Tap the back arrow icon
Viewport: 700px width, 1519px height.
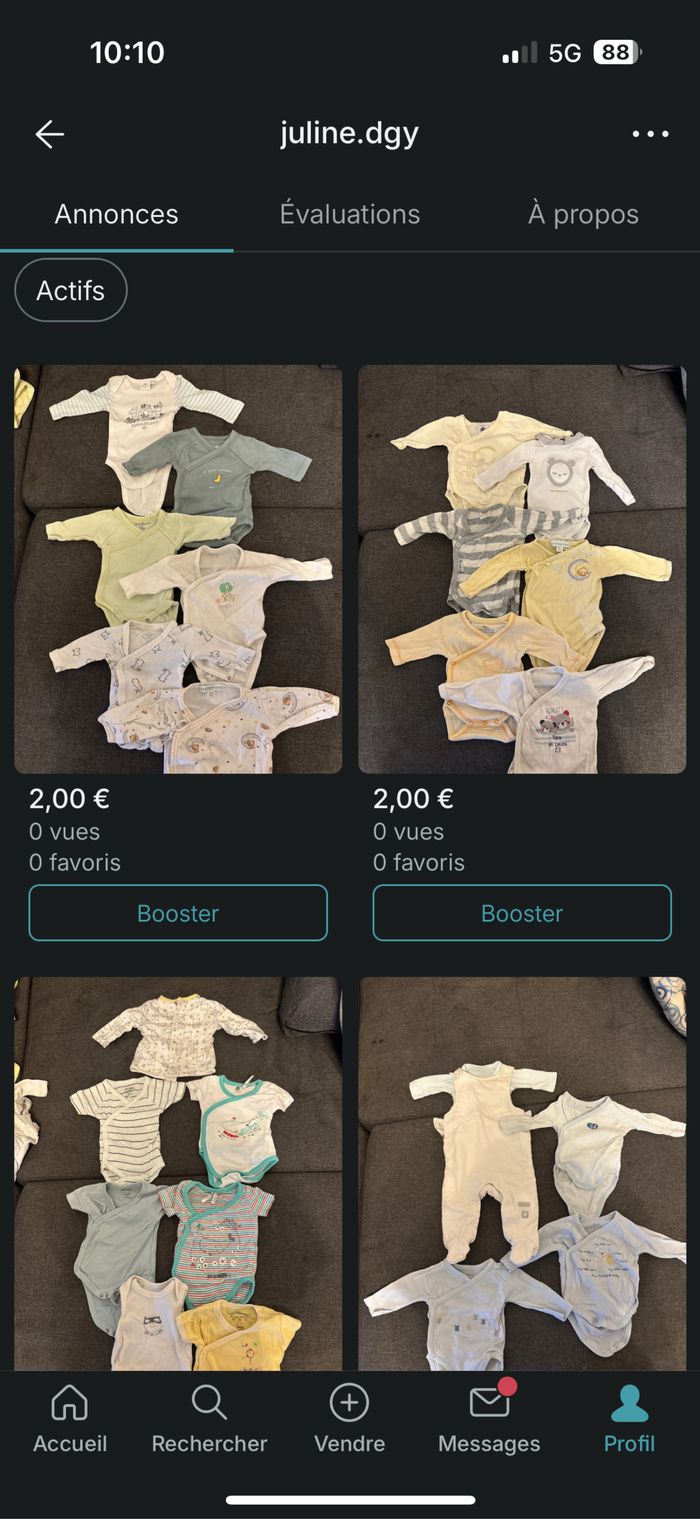click(49, 134)
